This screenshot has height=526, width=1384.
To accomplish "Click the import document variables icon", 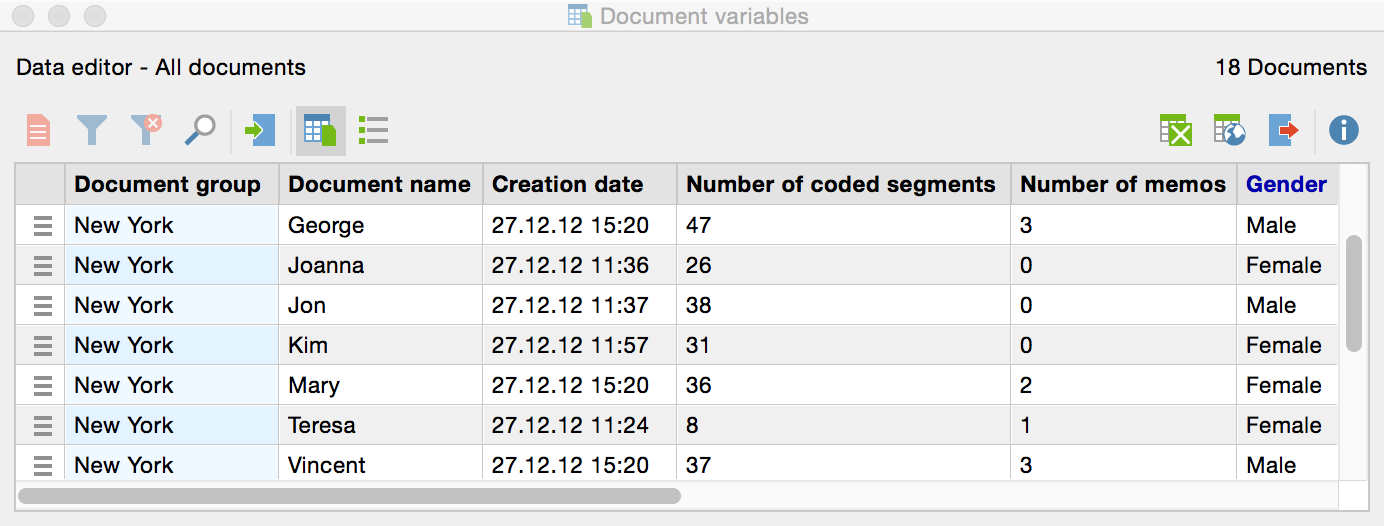I will click(x=260, y=130).
